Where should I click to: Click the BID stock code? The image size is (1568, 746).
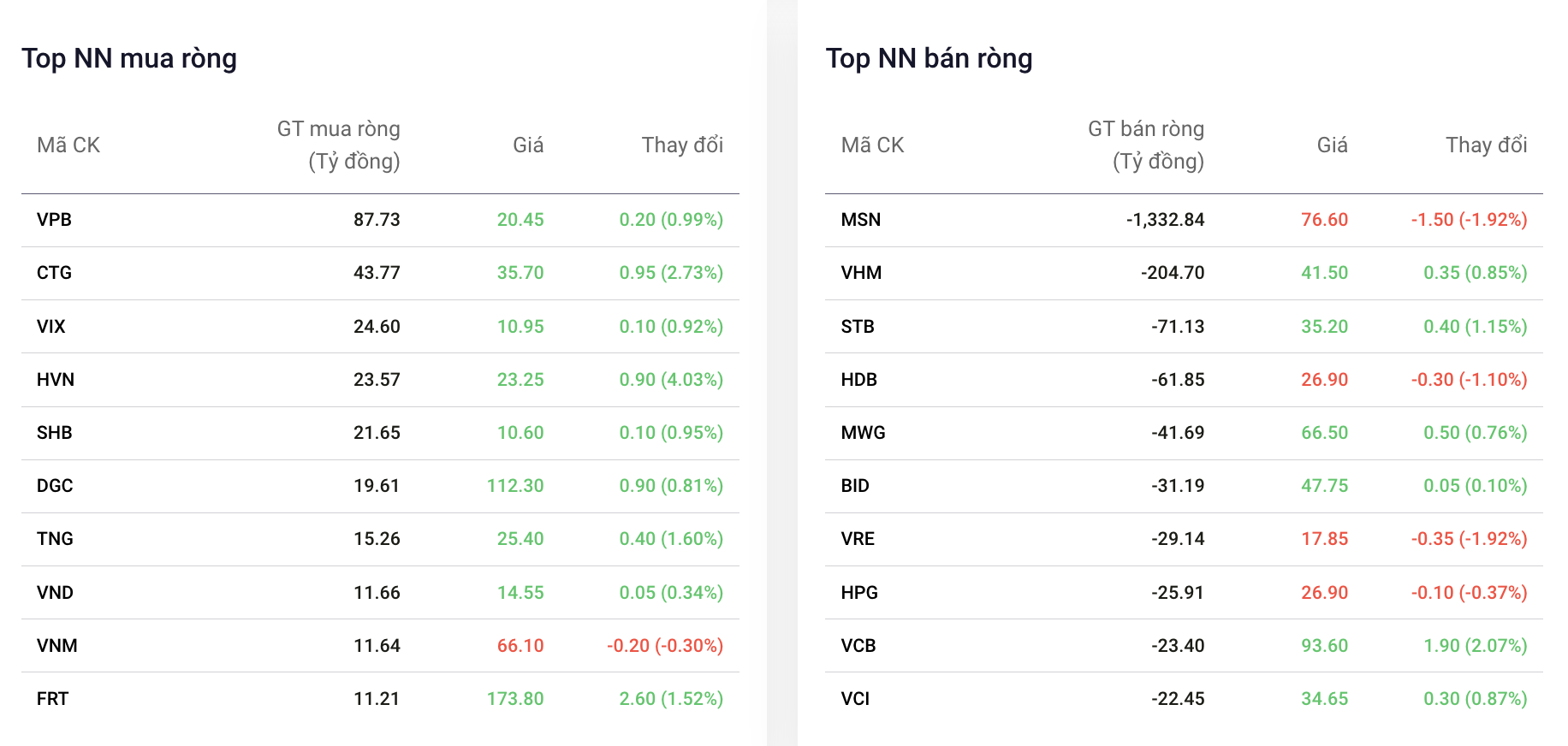(x=855, y=486)
